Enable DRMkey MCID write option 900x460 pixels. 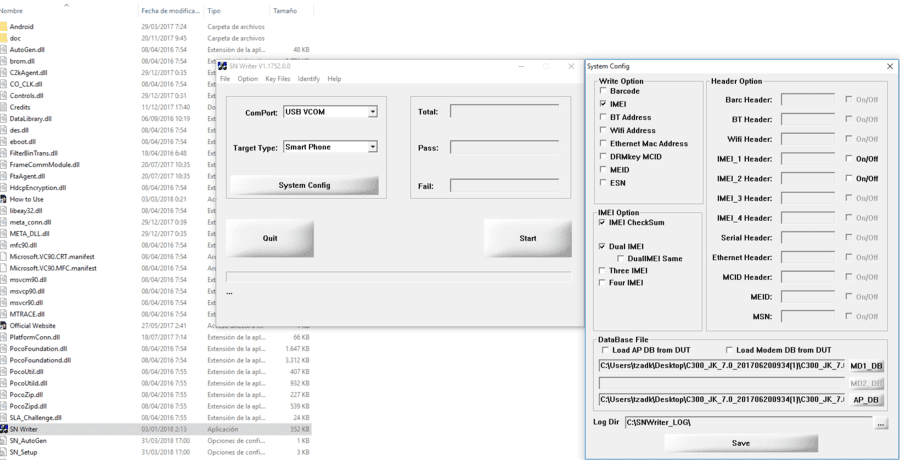coord(603,156)
